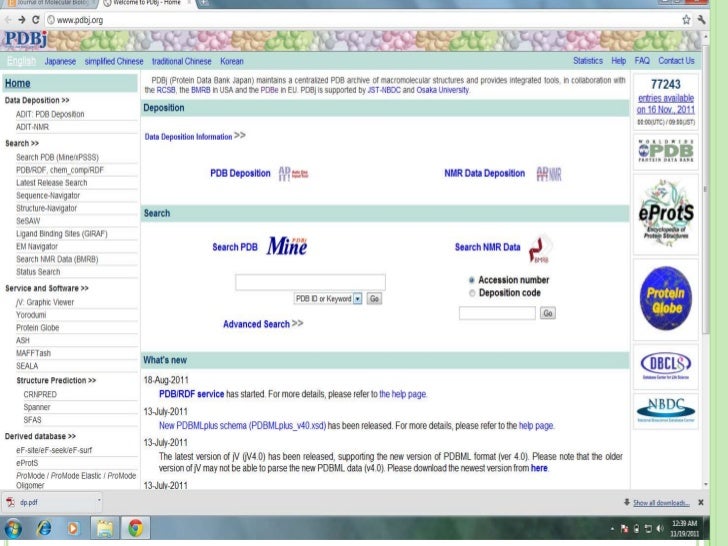Click the volume icon in the system tray
728x546 pixels.
pos(660,528)
